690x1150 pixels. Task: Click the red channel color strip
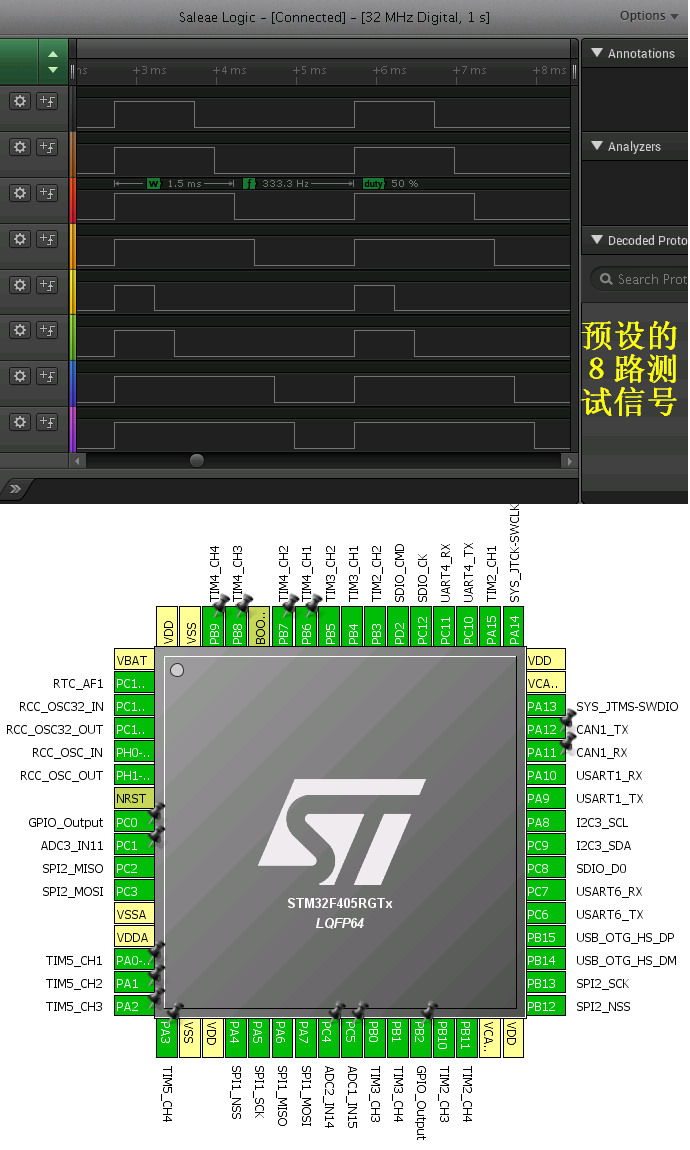pos(73,200)
